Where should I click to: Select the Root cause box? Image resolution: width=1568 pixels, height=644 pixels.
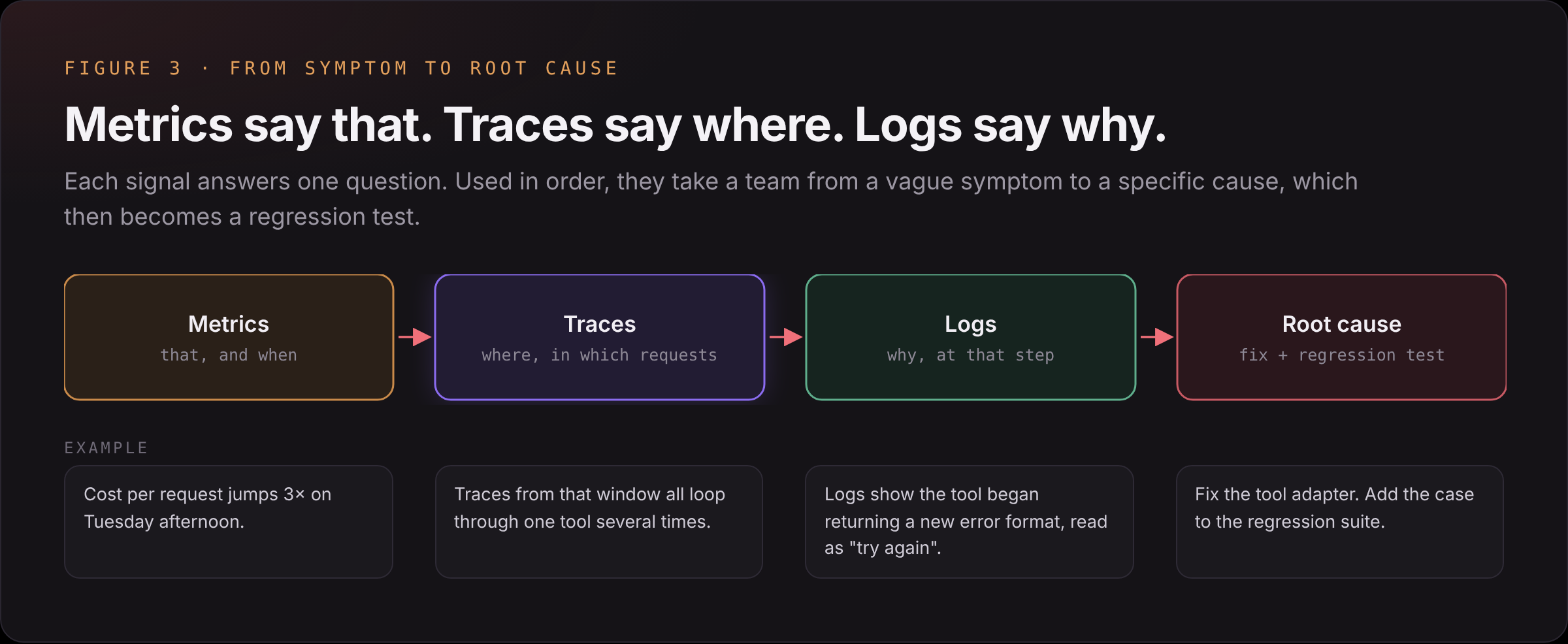click(1341, 337)
